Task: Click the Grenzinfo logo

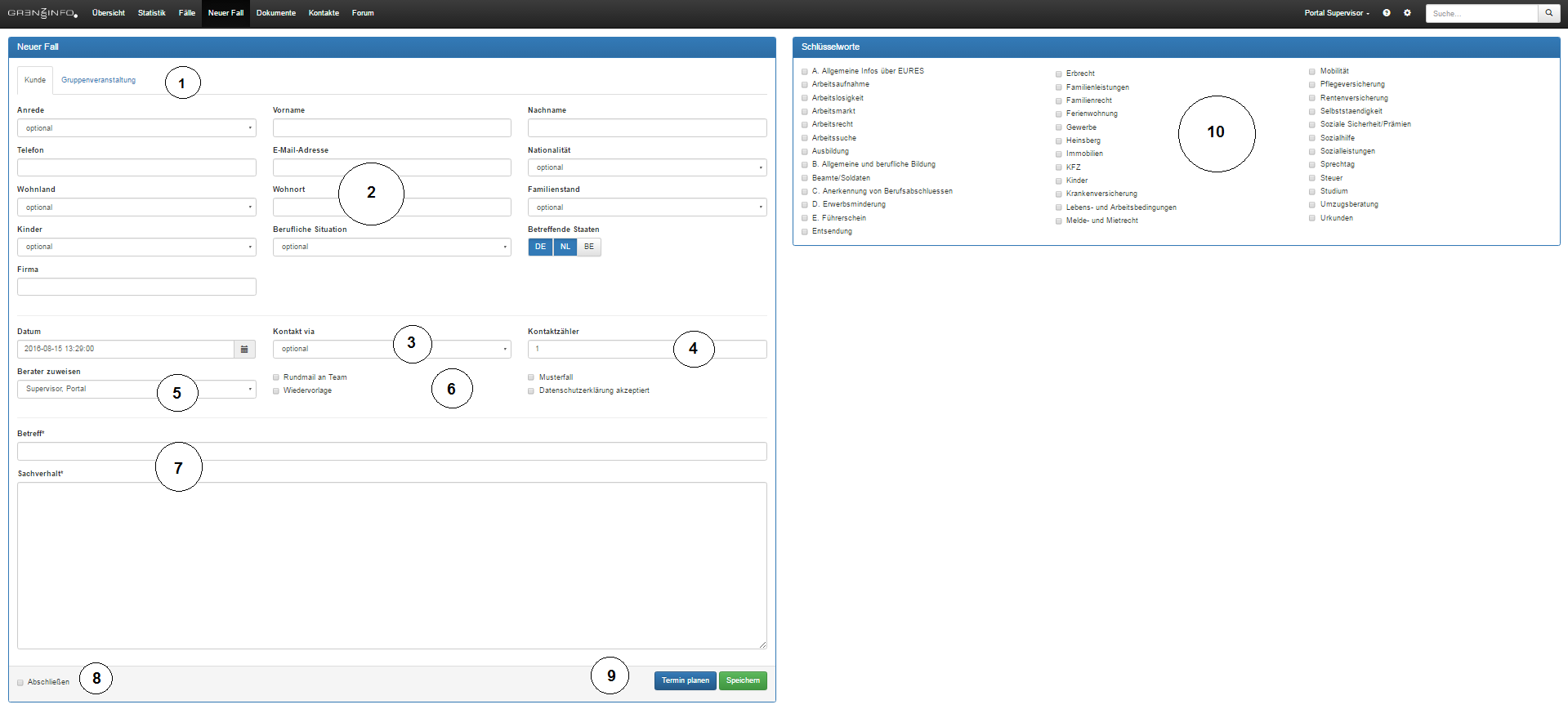Action: click(42, 13)
